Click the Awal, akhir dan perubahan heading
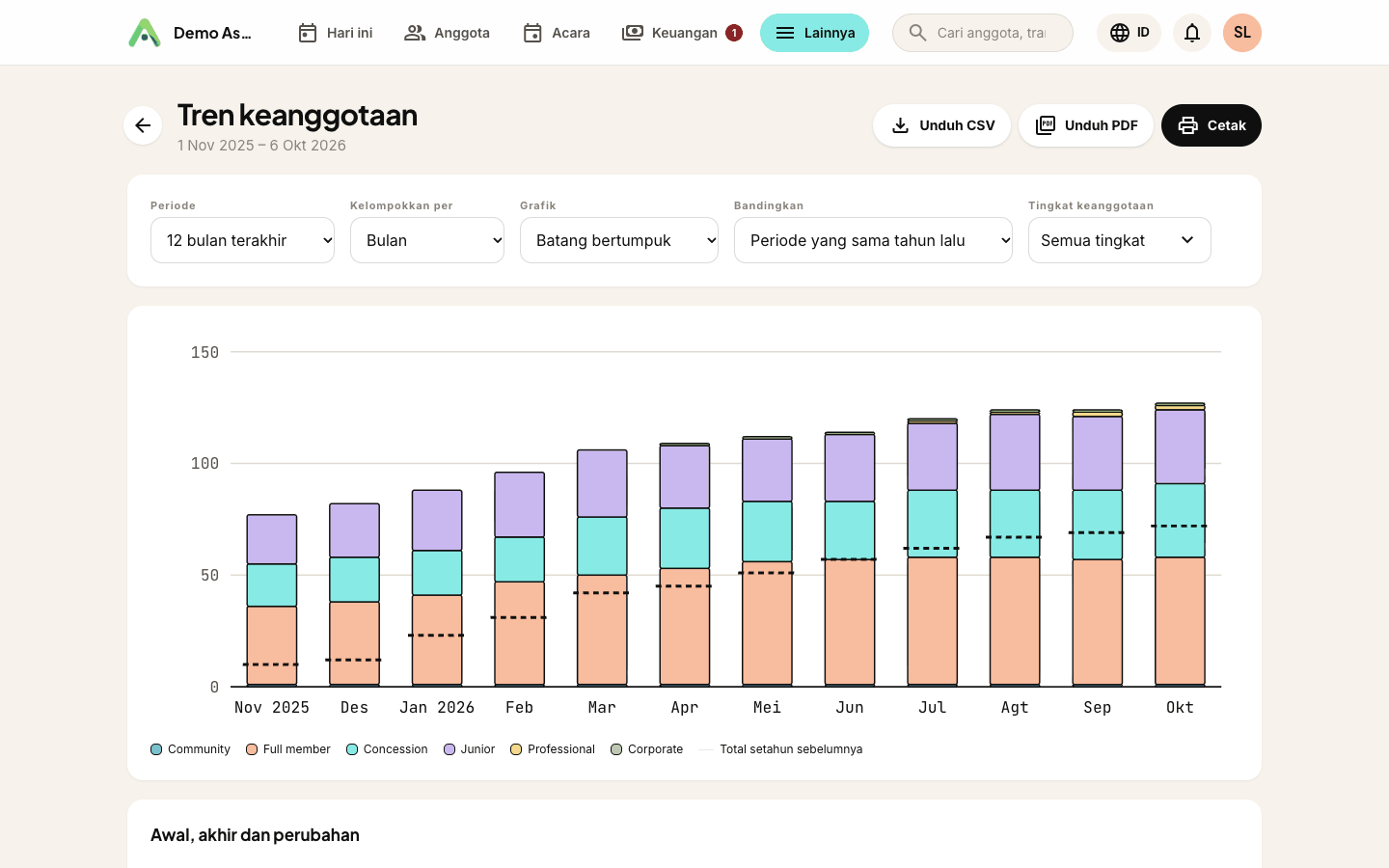This screenshot has height=868, width=1389. click(255, 835)
